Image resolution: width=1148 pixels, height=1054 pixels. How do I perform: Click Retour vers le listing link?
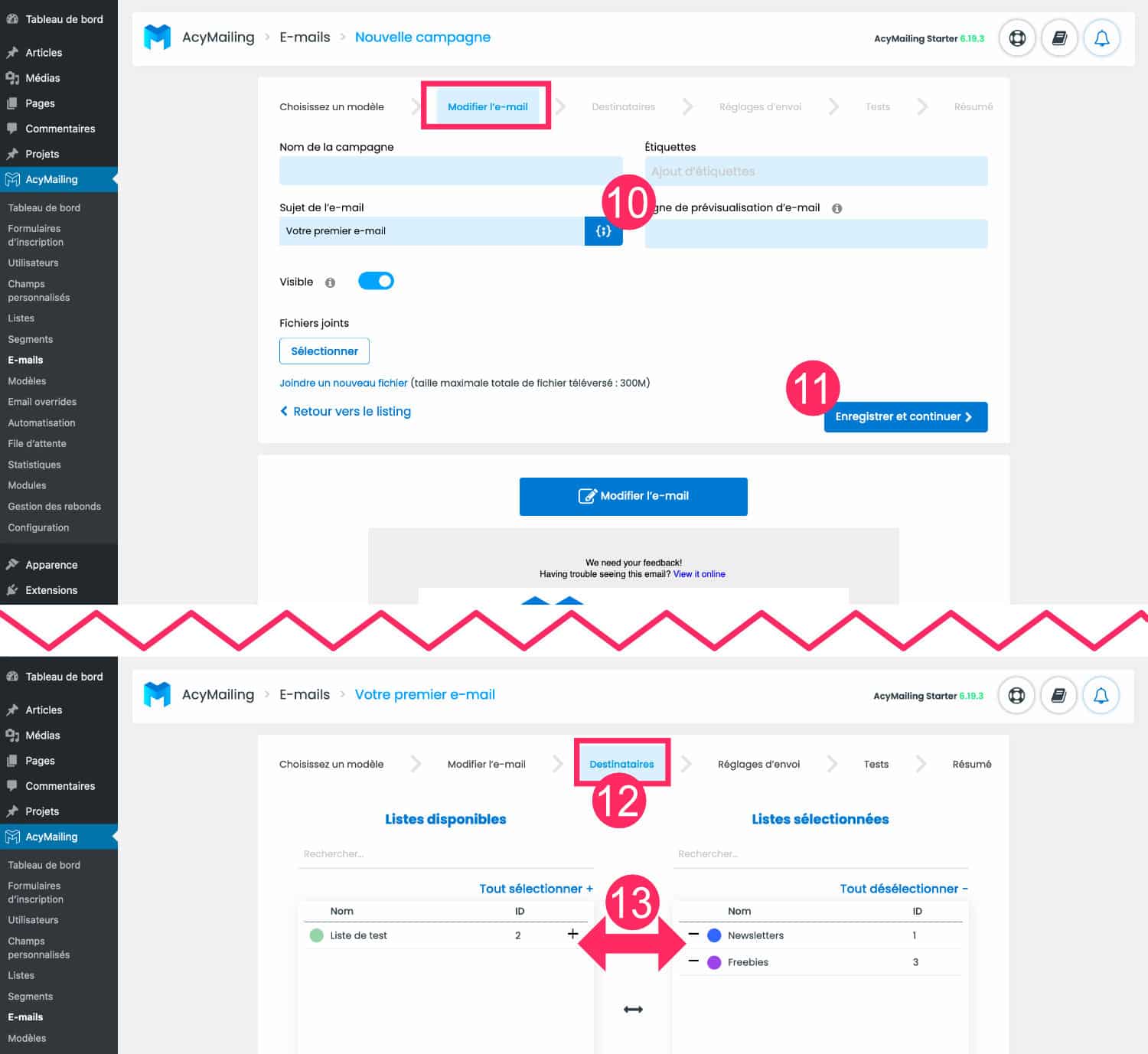(346, 411)
